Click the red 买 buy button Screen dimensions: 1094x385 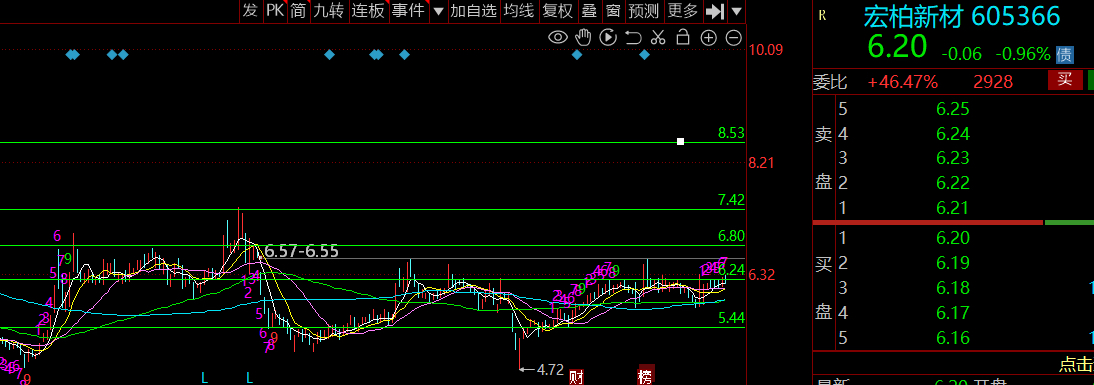coord(1065,80)
